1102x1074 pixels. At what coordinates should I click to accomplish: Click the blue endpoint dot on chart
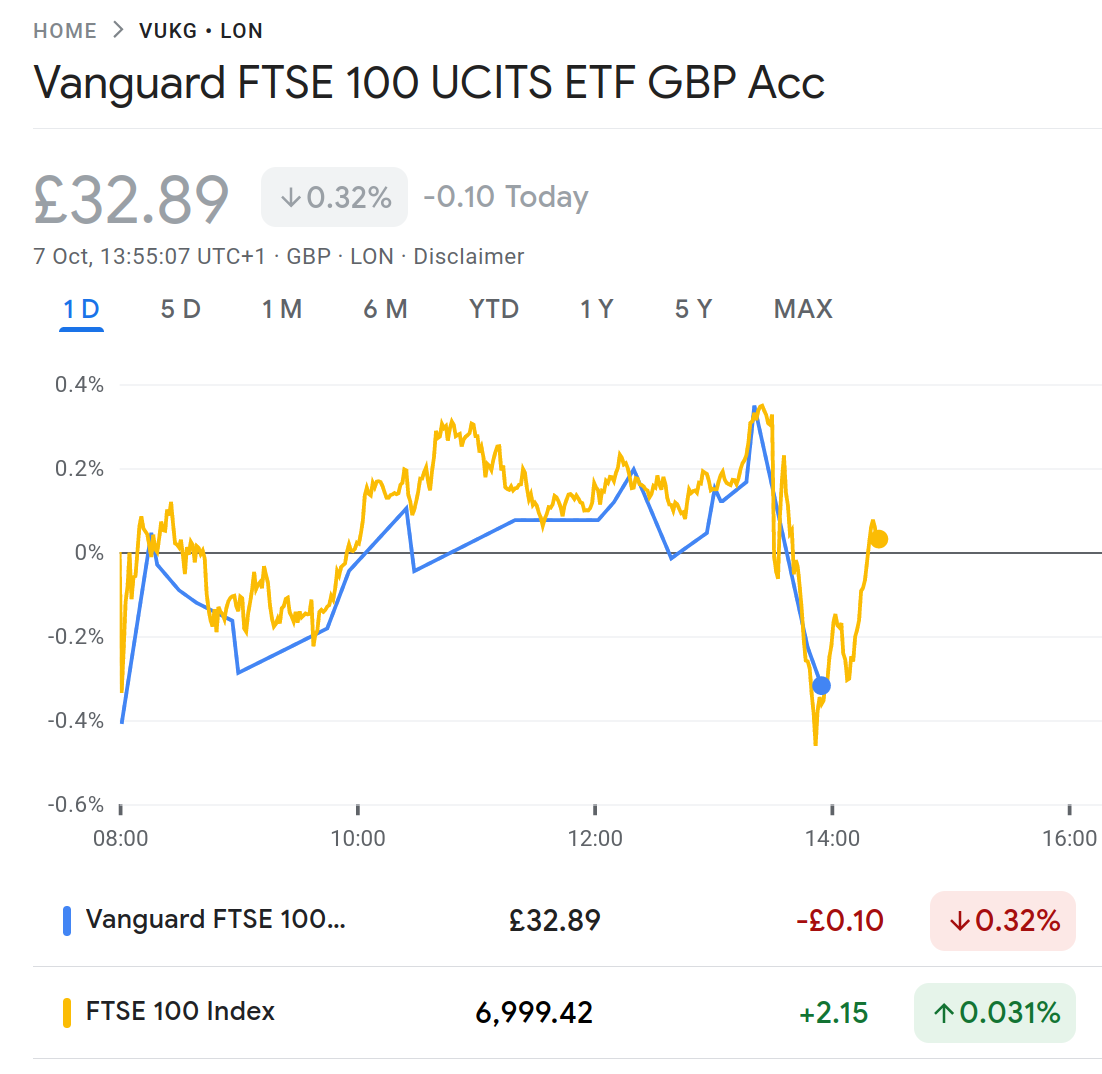click(x=821, y=685)
